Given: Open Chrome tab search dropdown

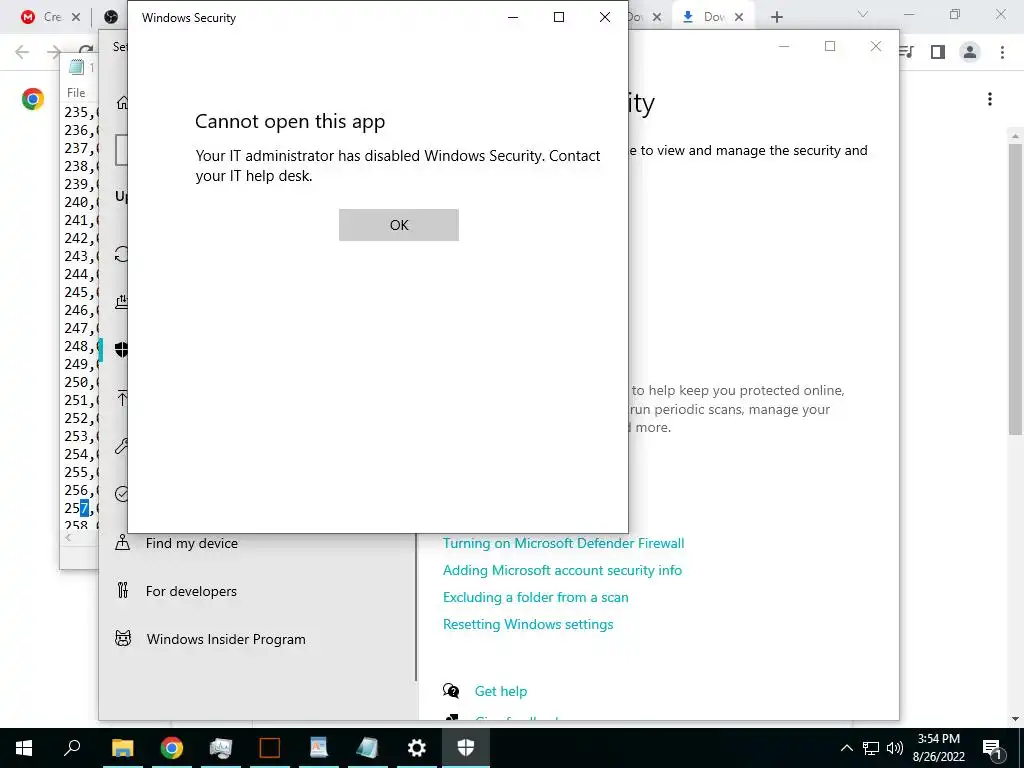Looking at the screenshot, I should click(863, 14).
